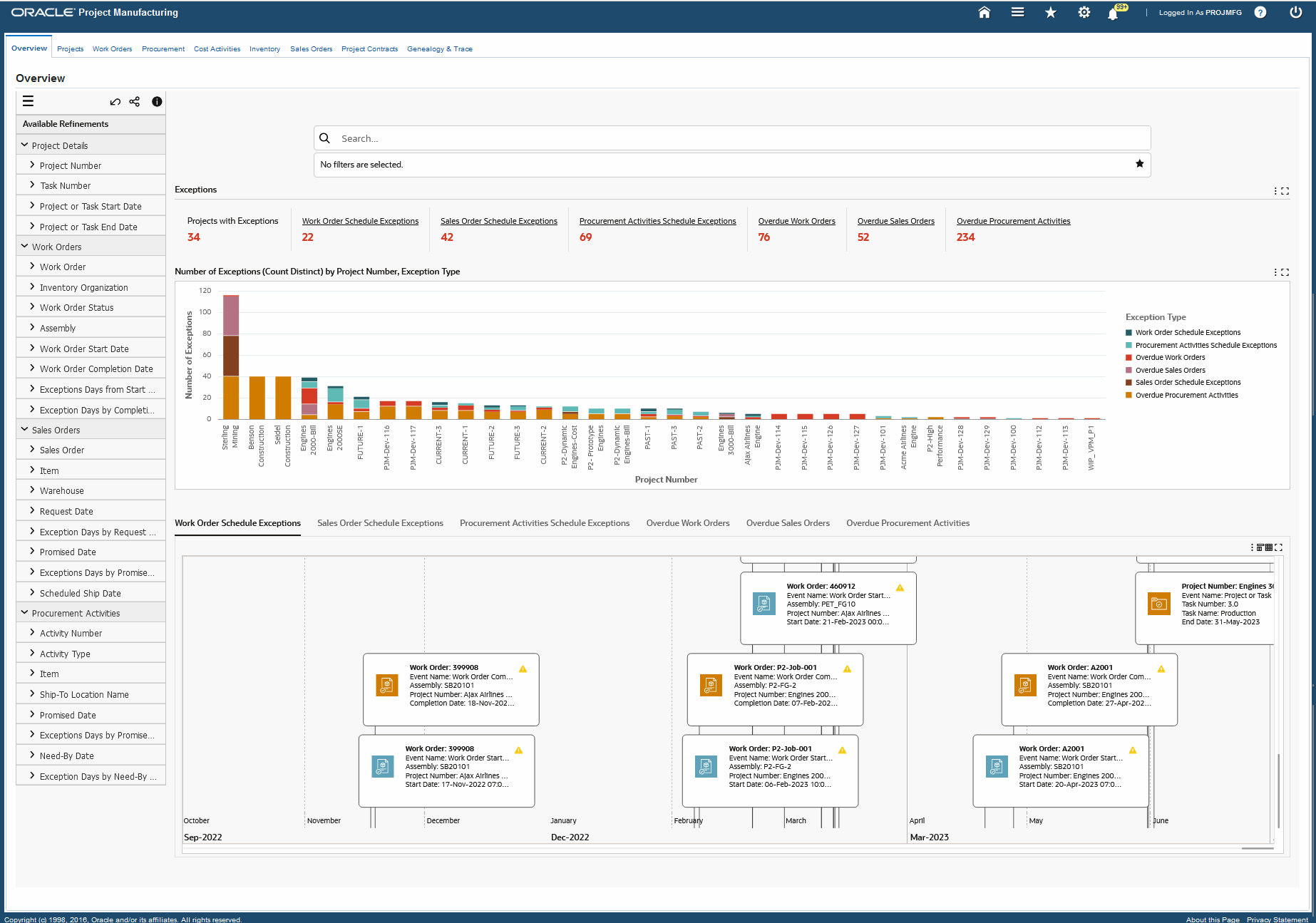Open Favorites star in the header
Screen dimensions: 1316x923
tap(1050, 12)
